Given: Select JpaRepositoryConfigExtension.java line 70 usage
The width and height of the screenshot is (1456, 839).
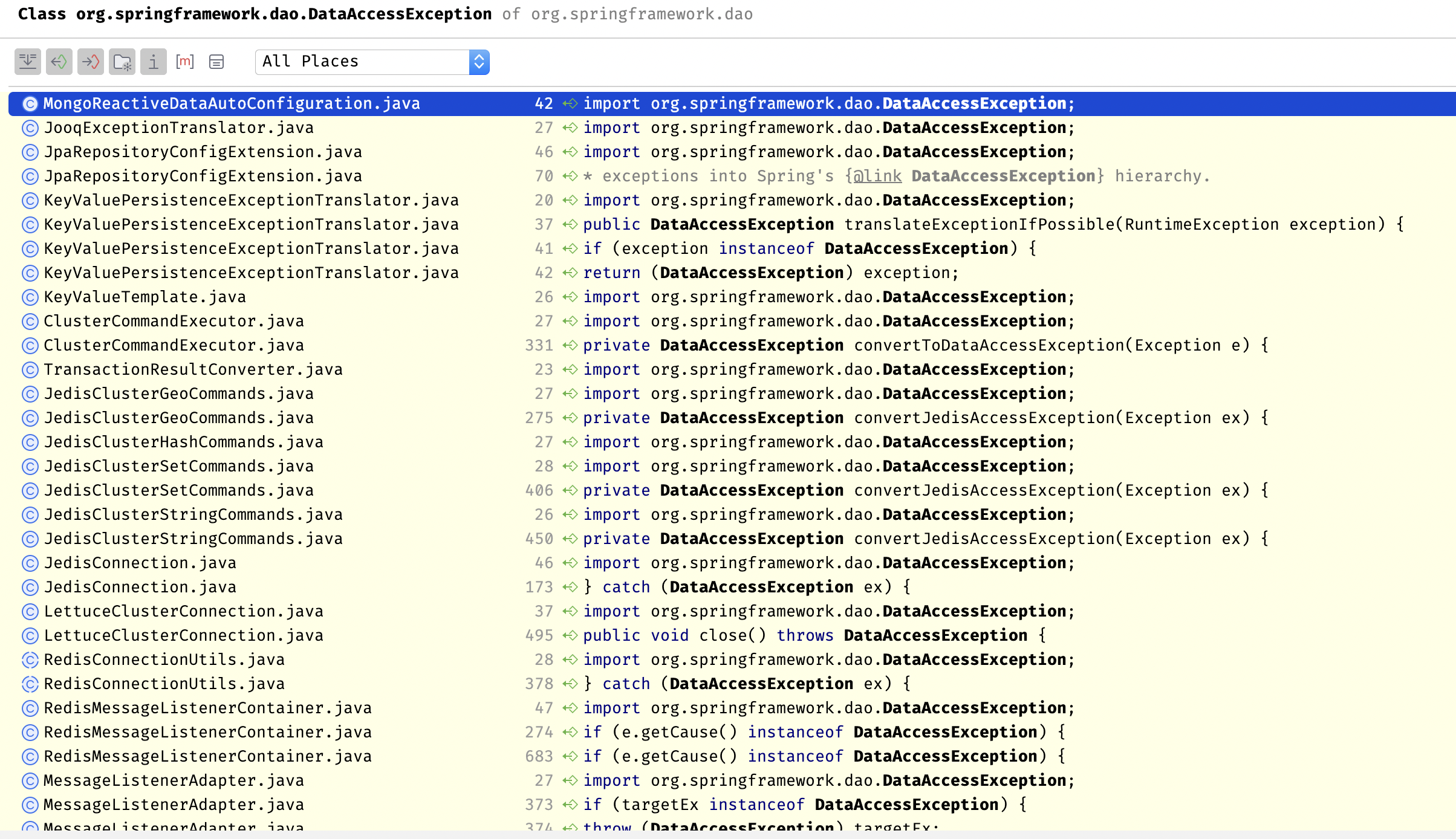Looking at the screenshot, I should pyautogui.click(x=203, y=177).
